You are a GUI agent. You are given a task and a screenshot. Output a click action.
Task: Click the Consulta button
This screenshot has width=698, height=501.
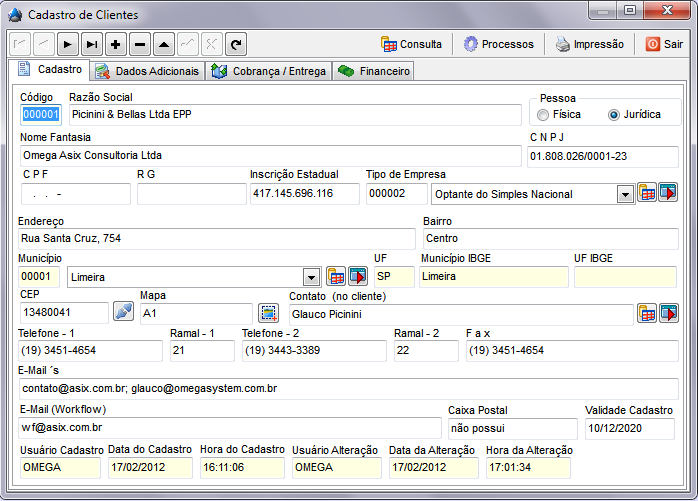coord(412,44)
